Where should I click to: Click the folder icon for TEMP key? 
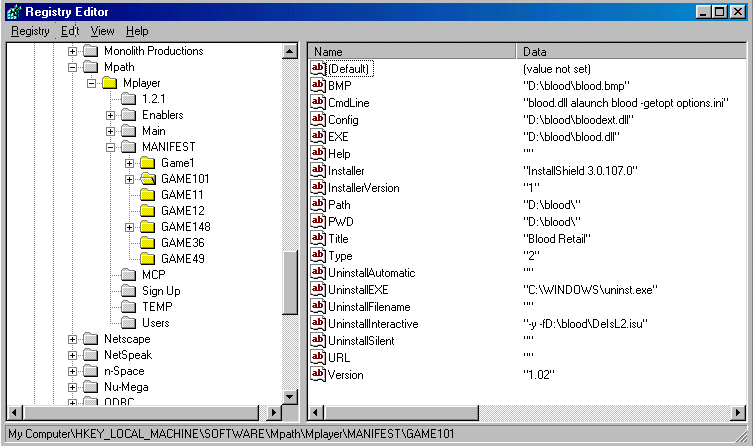129,307
